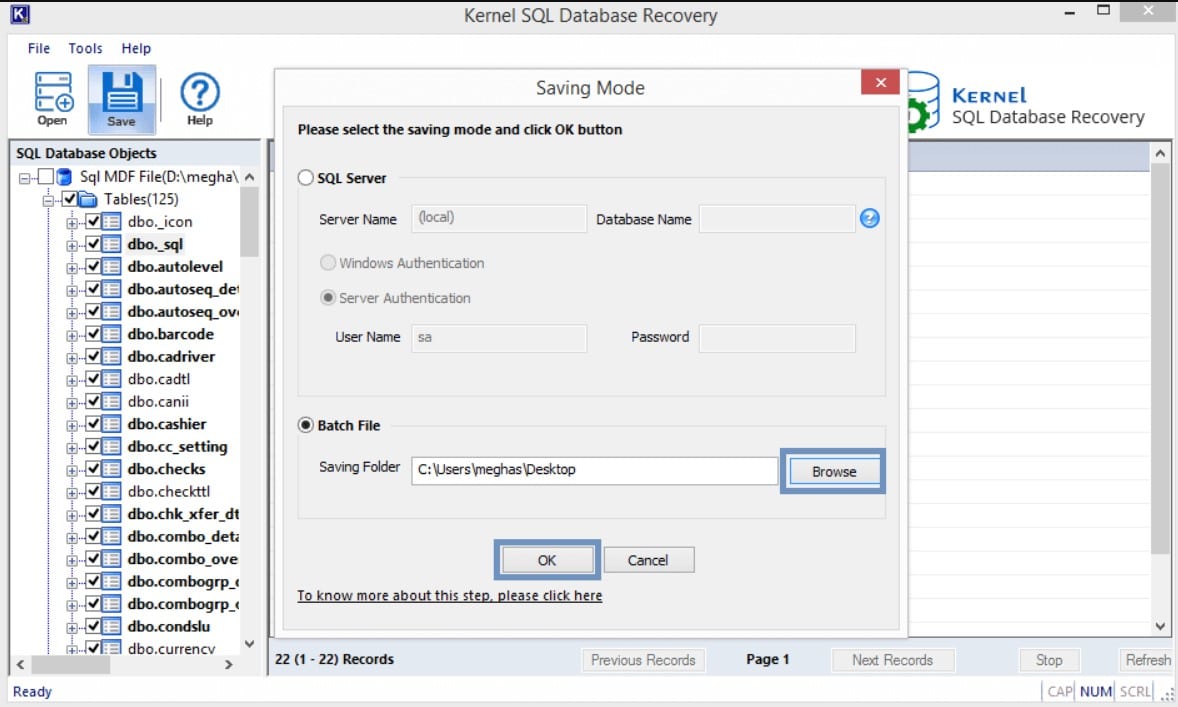This screenshot has width=1178, height=707.
Task: Expand the dbo._sql tree node
Action: tap(72, 246)
